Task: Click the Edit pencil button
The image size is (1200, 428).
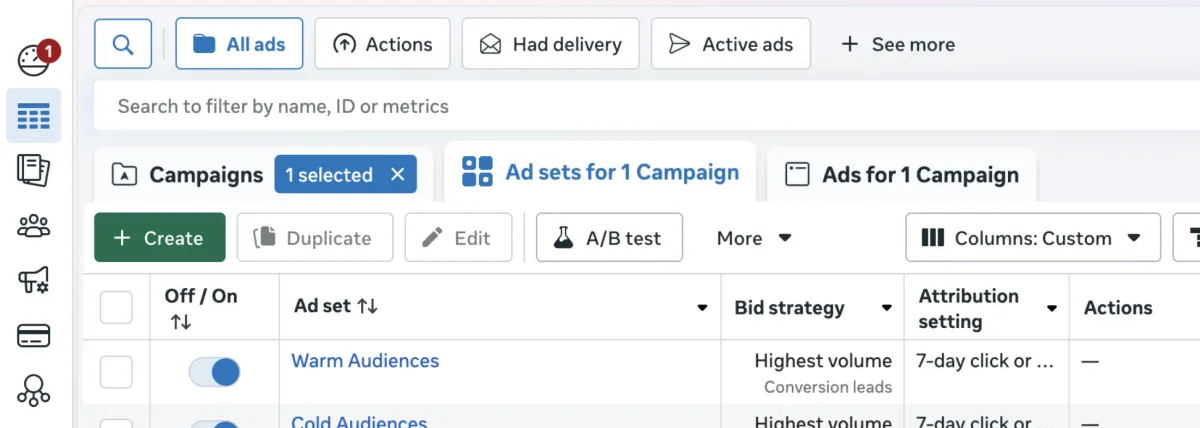Action: tap(458, 238)
